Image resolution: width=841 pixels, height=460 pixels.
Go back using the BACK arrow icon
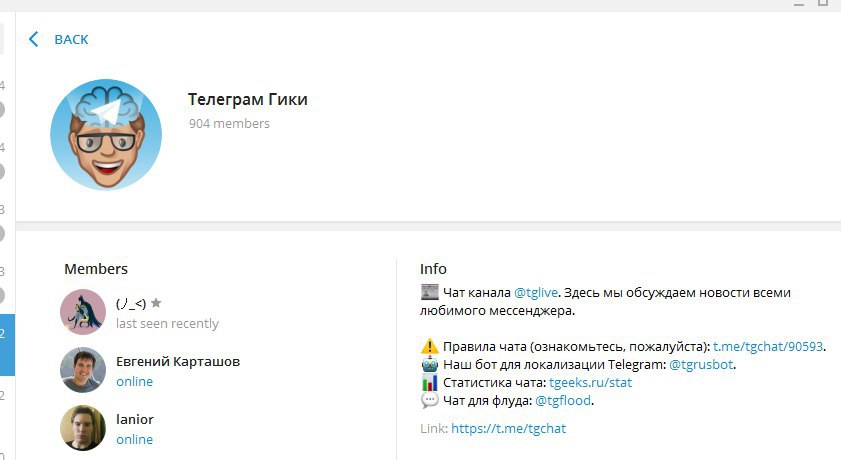(33, 39)
